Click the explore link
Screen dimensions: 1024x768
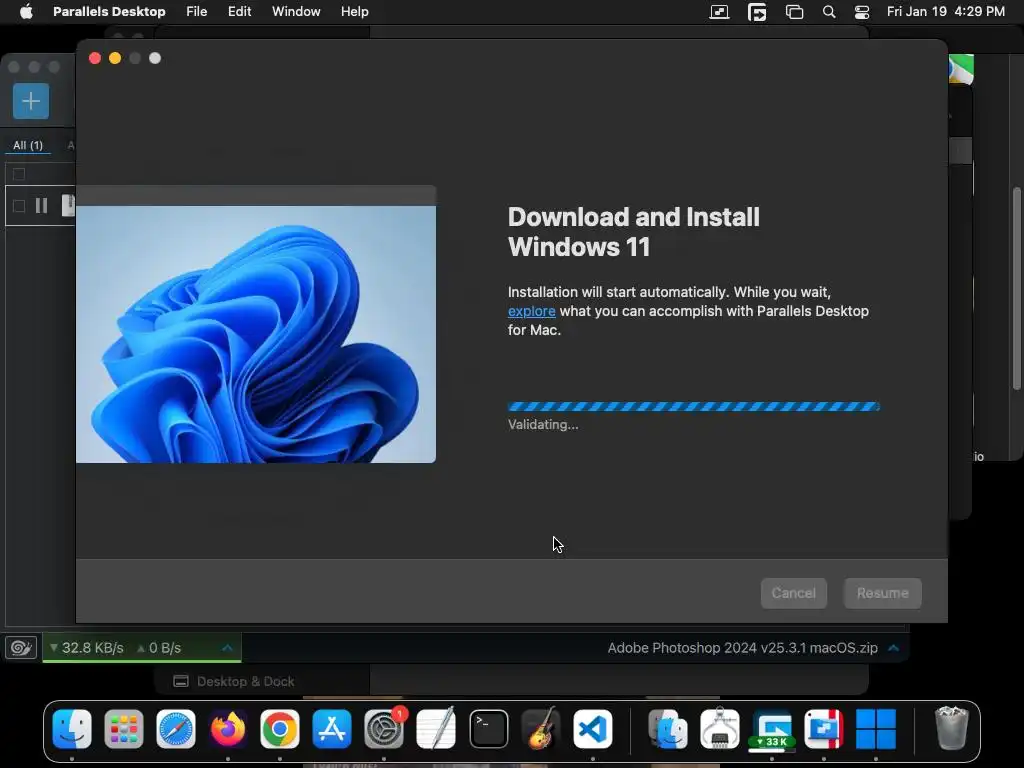[x=532, y=312]
